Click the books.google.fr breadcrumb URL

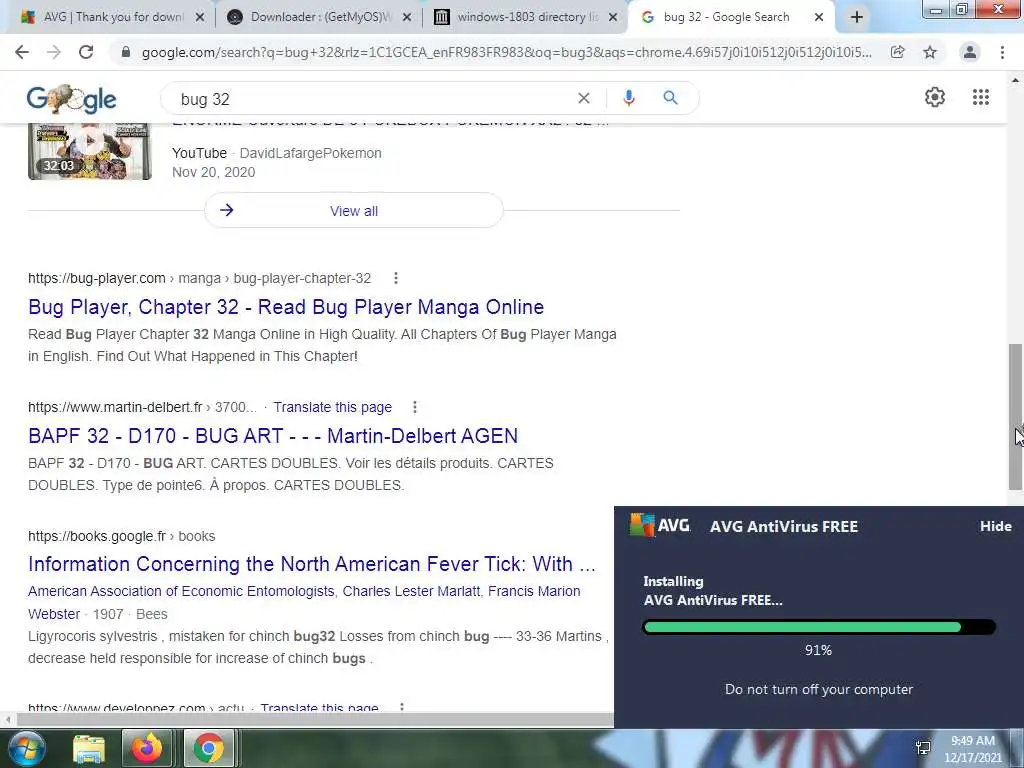coord(121,536)
